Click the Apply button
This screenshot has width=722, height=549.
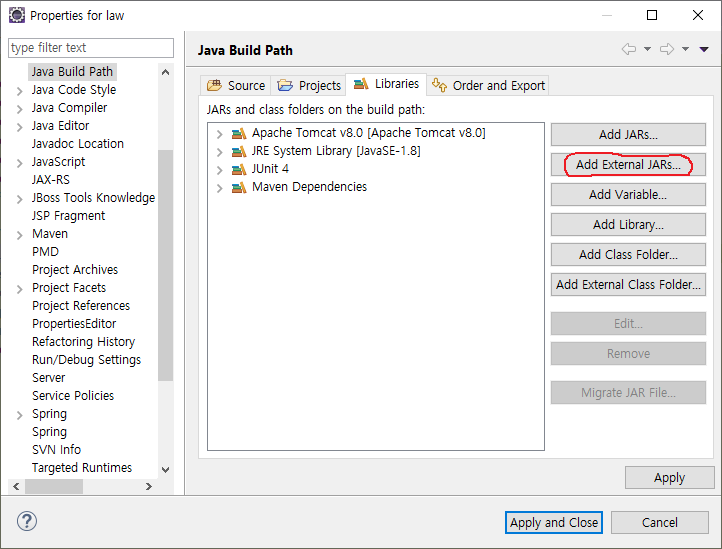(670, 478)
